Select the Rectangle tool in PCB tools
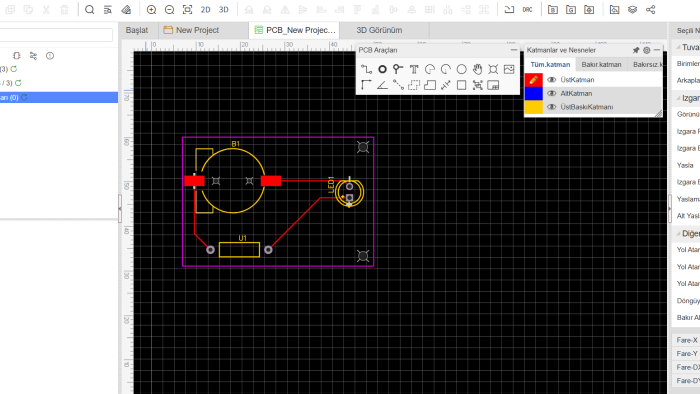Viewport: 700px width, 394px height. point(462,85)
